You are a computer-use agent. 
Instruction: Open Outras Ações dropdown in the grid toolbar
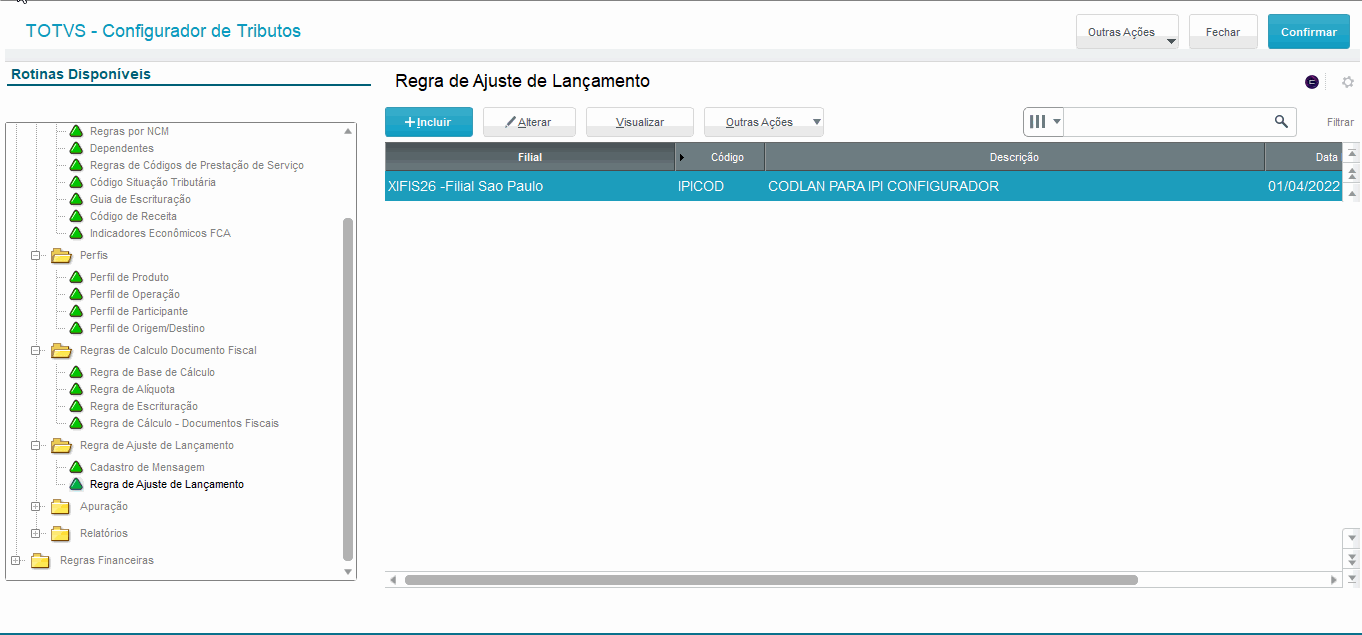coord(764,122)
